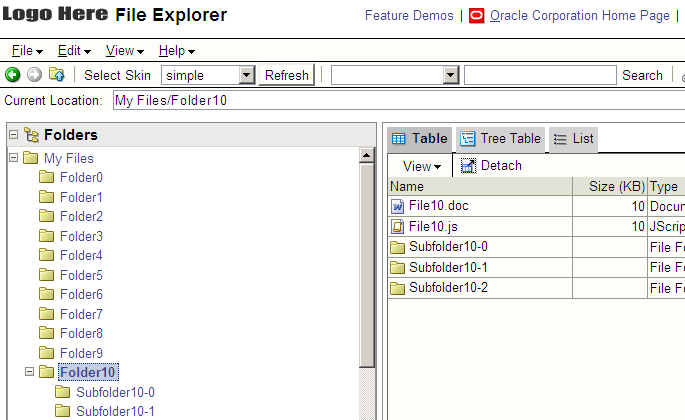The width and height of the screenshot is (685, 420).
Task: Click the Current Location input field
Action: [x=398, y=101]
